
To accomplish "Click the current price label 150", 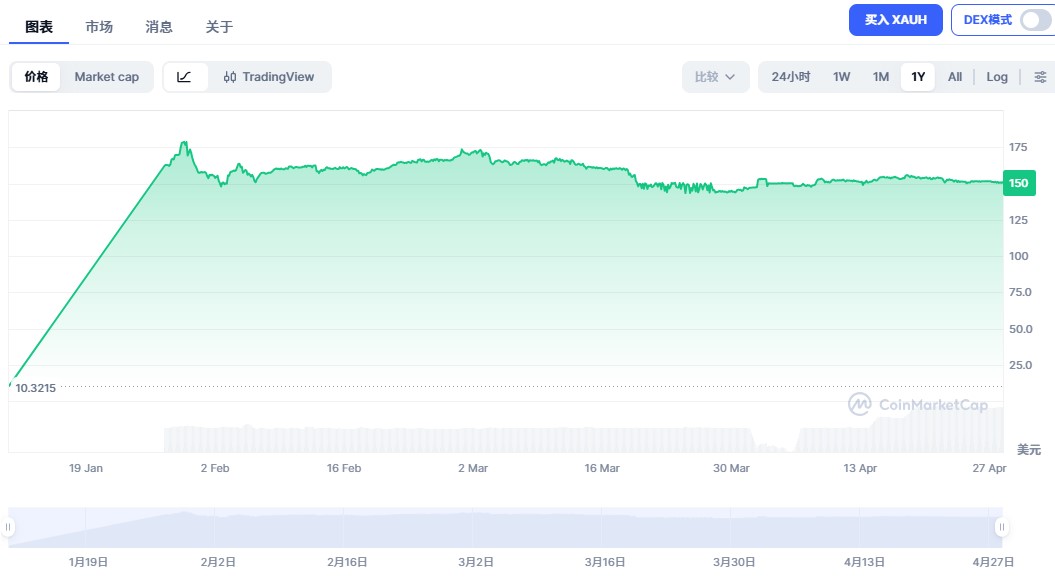I will point(1019,183).
